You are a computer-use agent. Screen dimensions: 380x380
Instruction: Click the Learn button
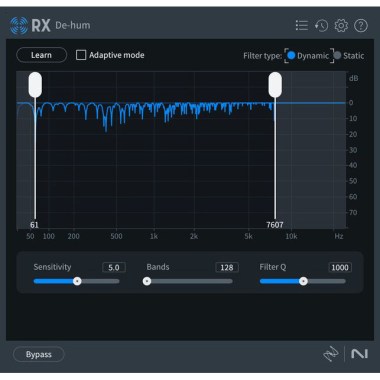coord(41,55)
